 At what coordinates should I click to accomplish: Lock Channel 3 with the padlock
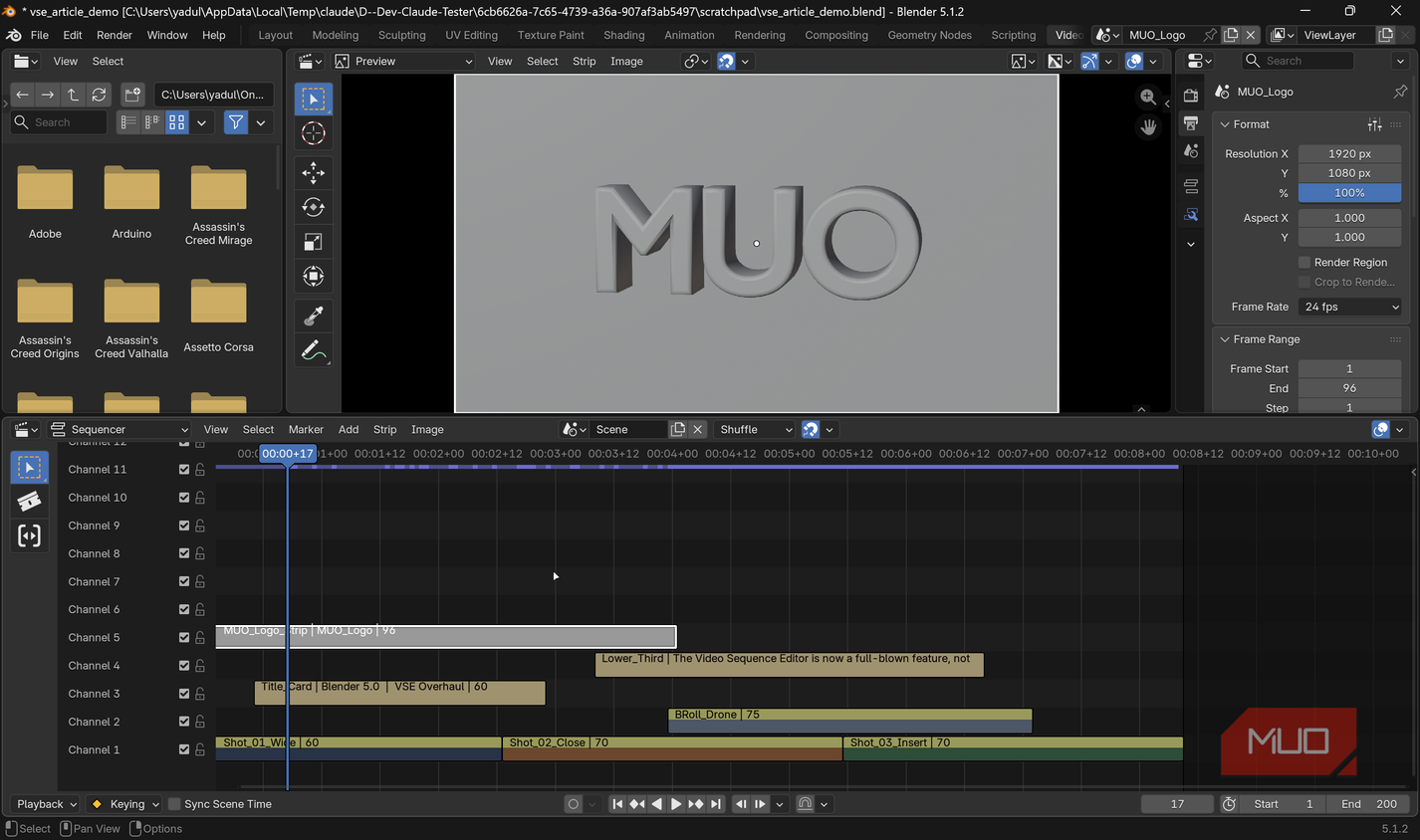click(x=200, y=694)
